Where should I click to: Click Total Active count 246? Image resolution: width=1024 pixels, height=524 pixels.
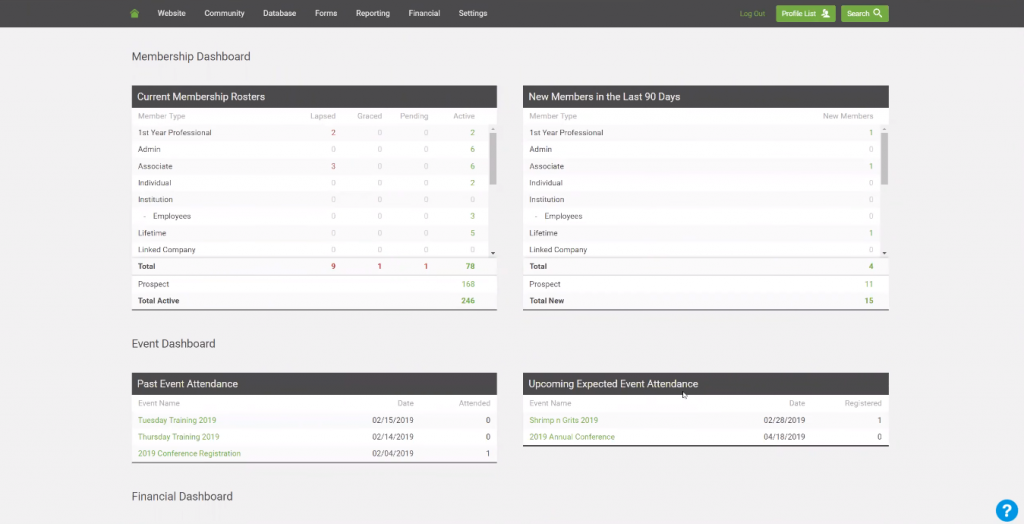(468, 301)
